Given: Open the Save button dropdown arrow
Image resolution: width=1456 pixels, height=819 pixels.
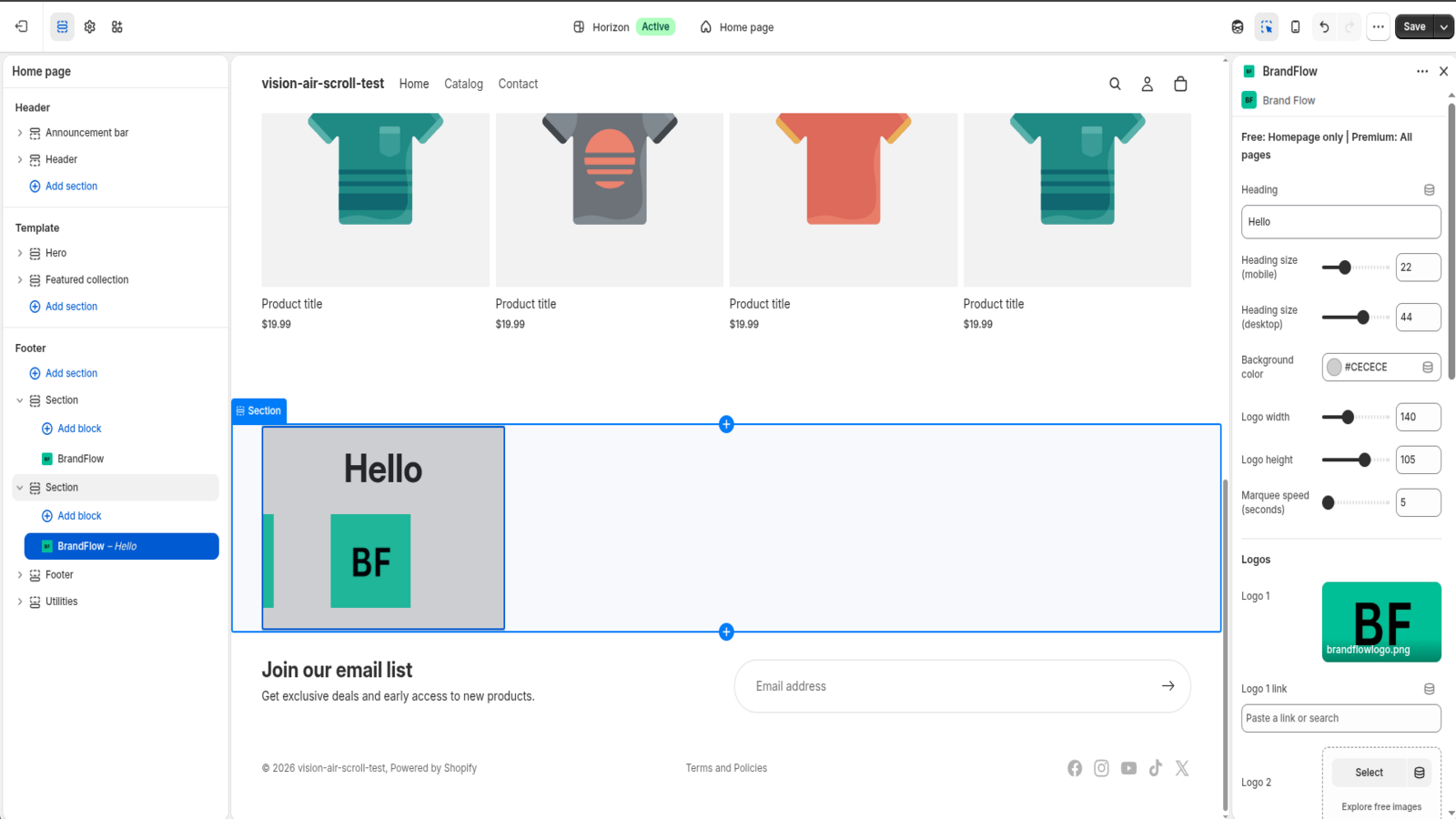Looking at the screenshot, I should [1443, 27].
